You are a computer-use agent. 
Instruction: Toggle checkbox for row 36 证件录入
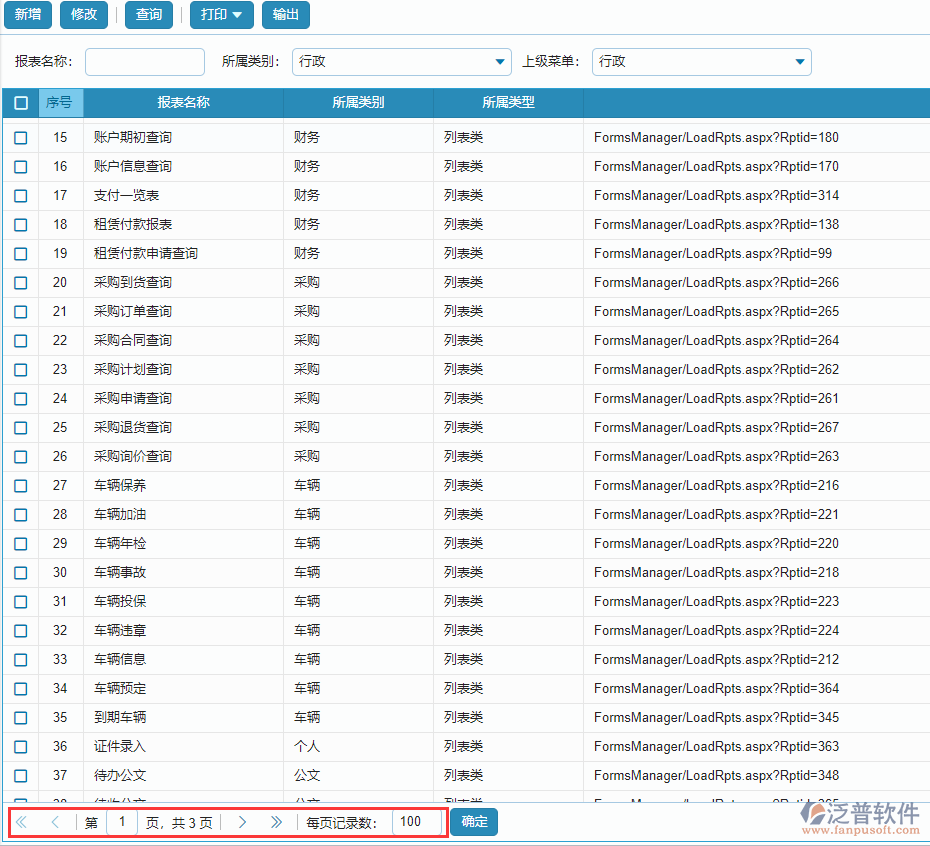[x=21, y=747]
